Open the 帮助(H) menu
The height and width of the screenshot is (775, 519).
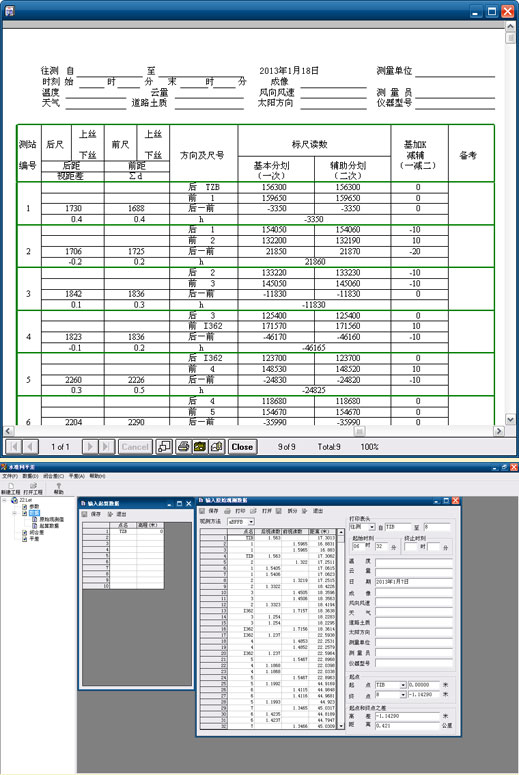point(97,476)
